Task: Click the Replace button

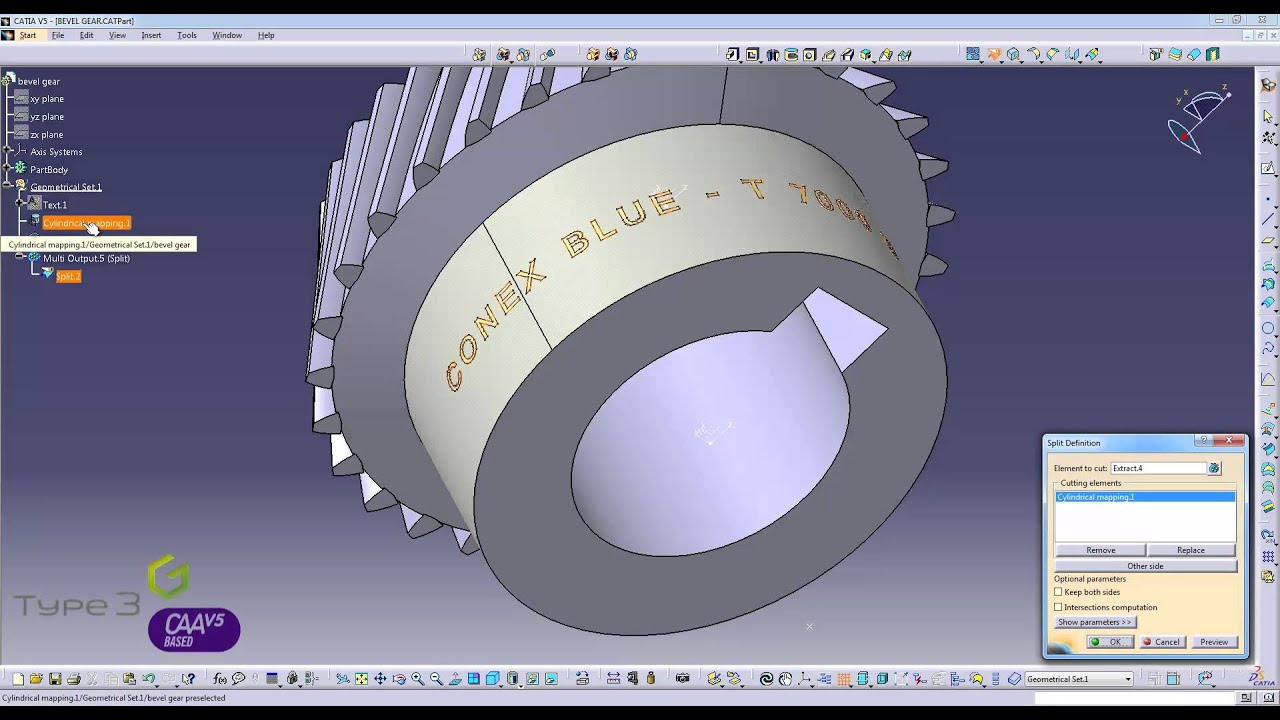Action: coord(1191,550)
